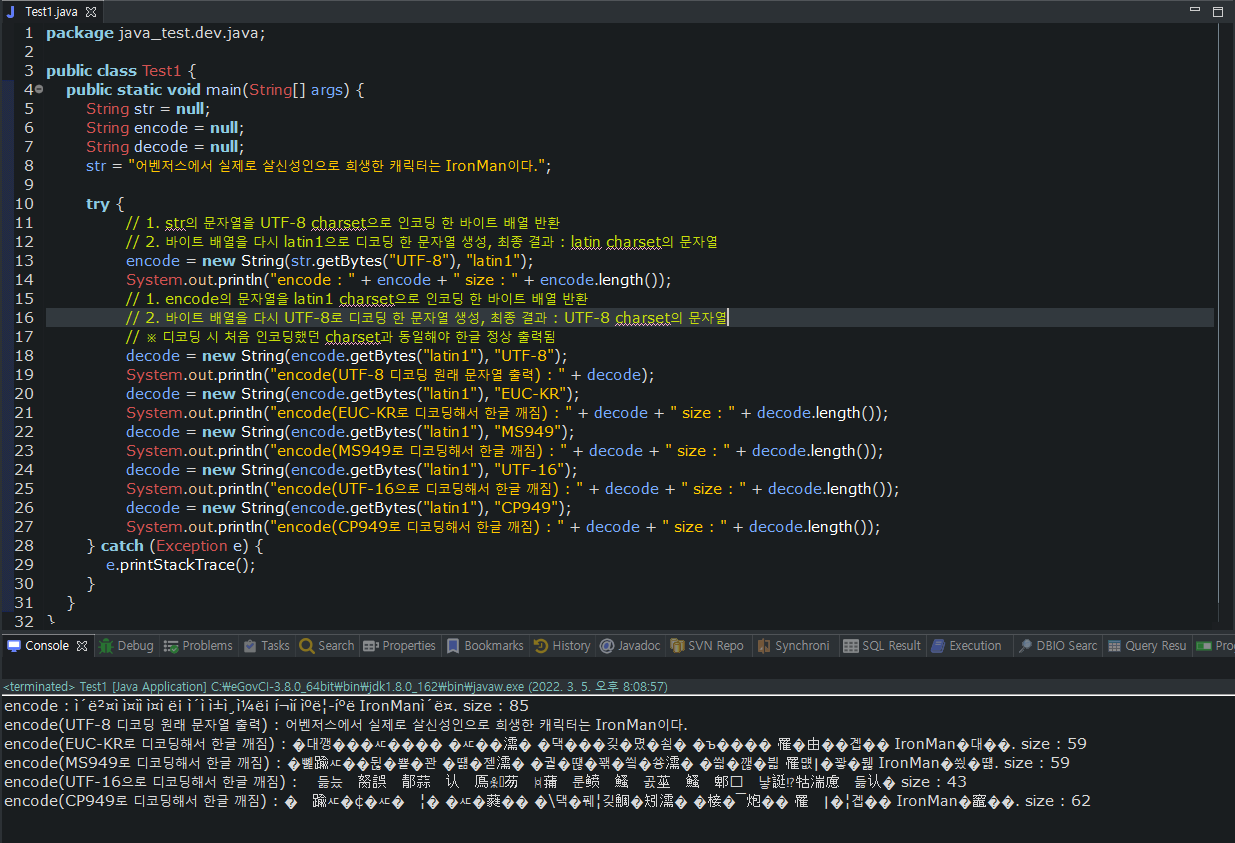Switch to the Console tab

[46, 646]
